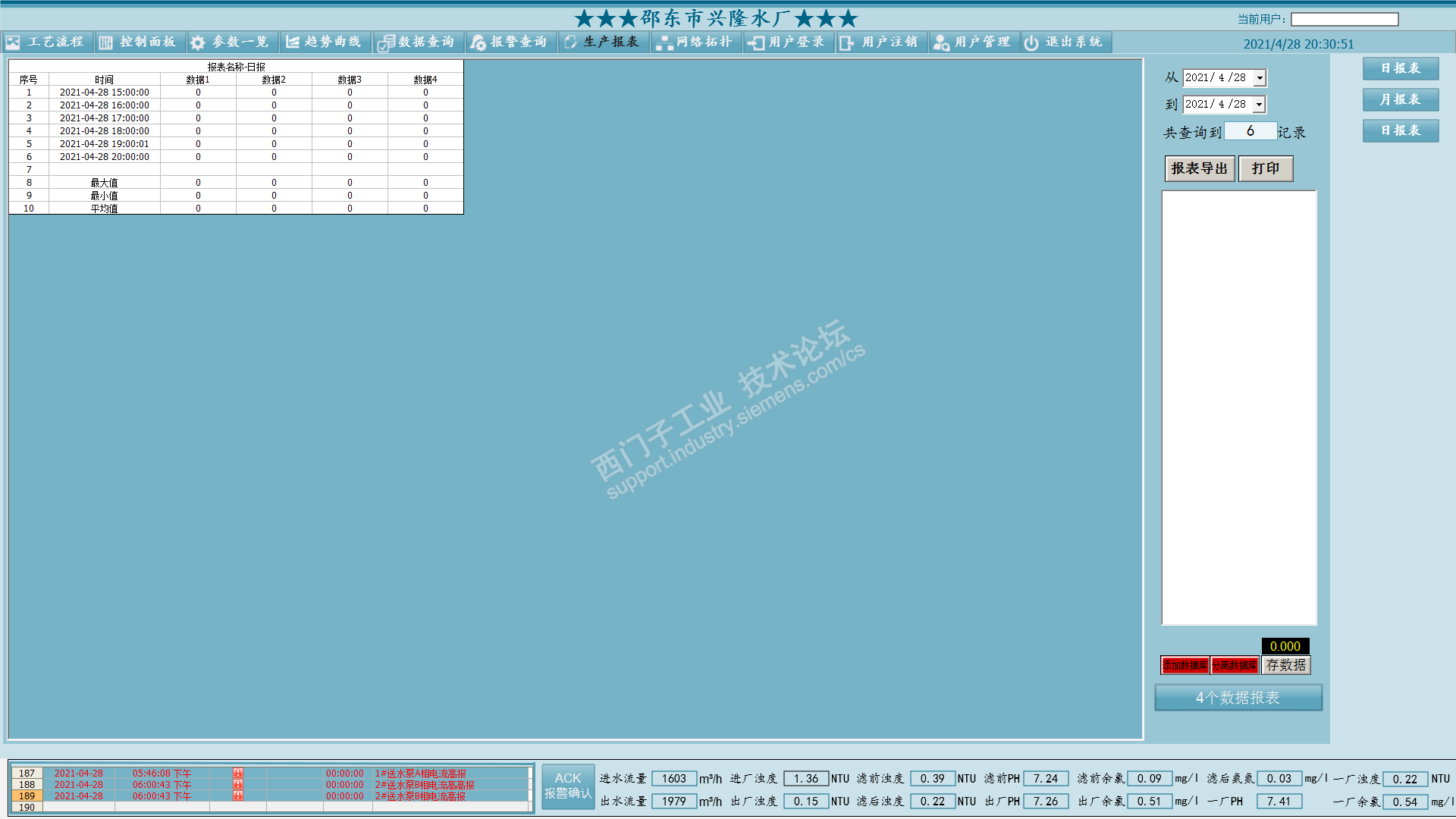Expand the 从 start date dropdown arrow
The image size is (1456, 819).
[1260, 78]
